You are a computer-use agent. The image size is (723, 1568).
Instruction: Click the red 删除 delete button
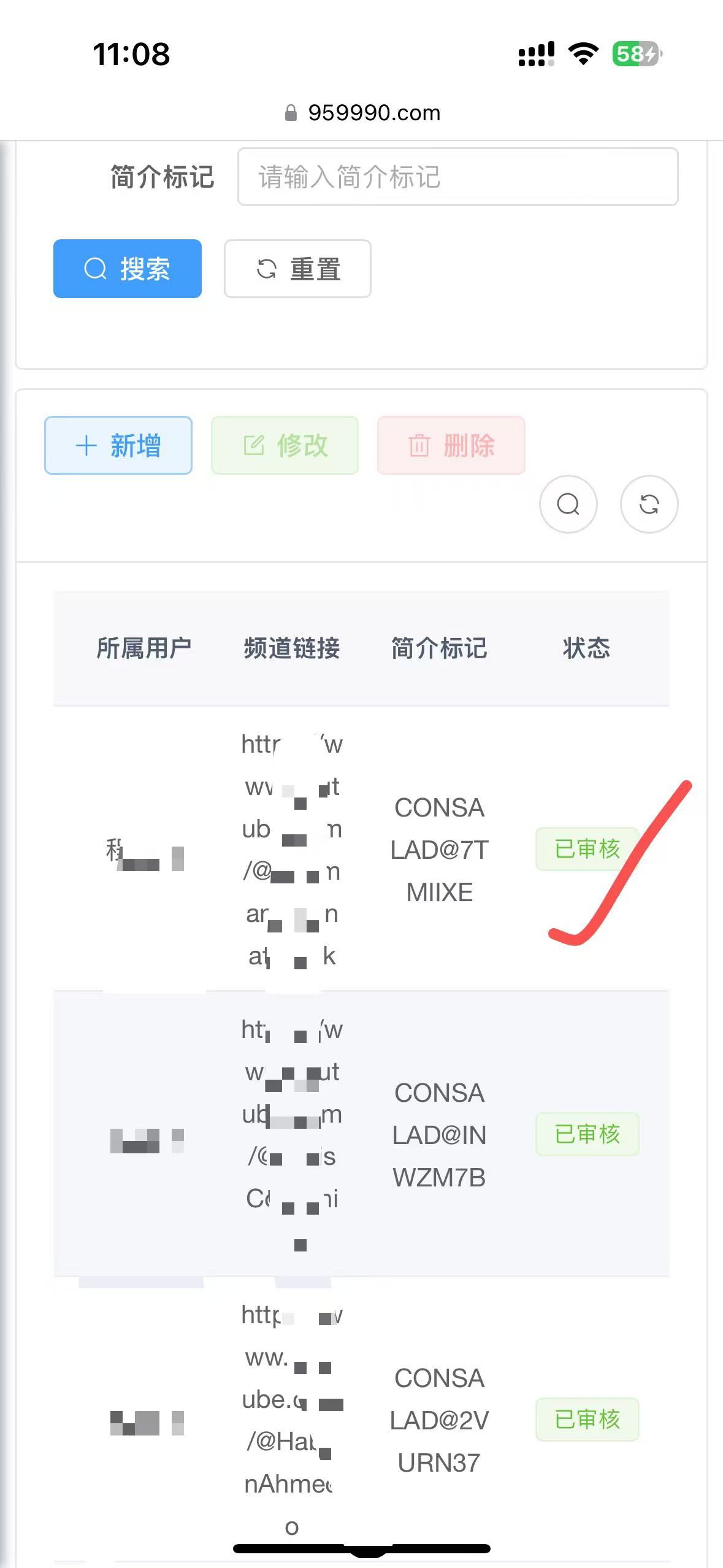[451, 445]
